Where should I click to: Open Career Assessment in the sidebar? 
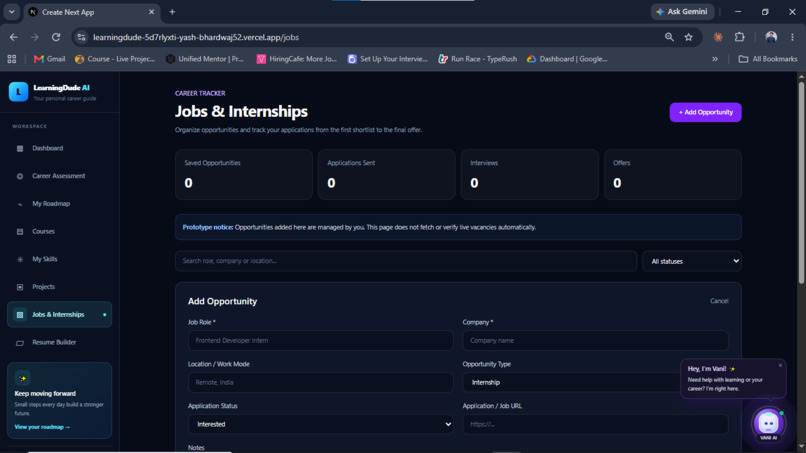coord(59,176)
